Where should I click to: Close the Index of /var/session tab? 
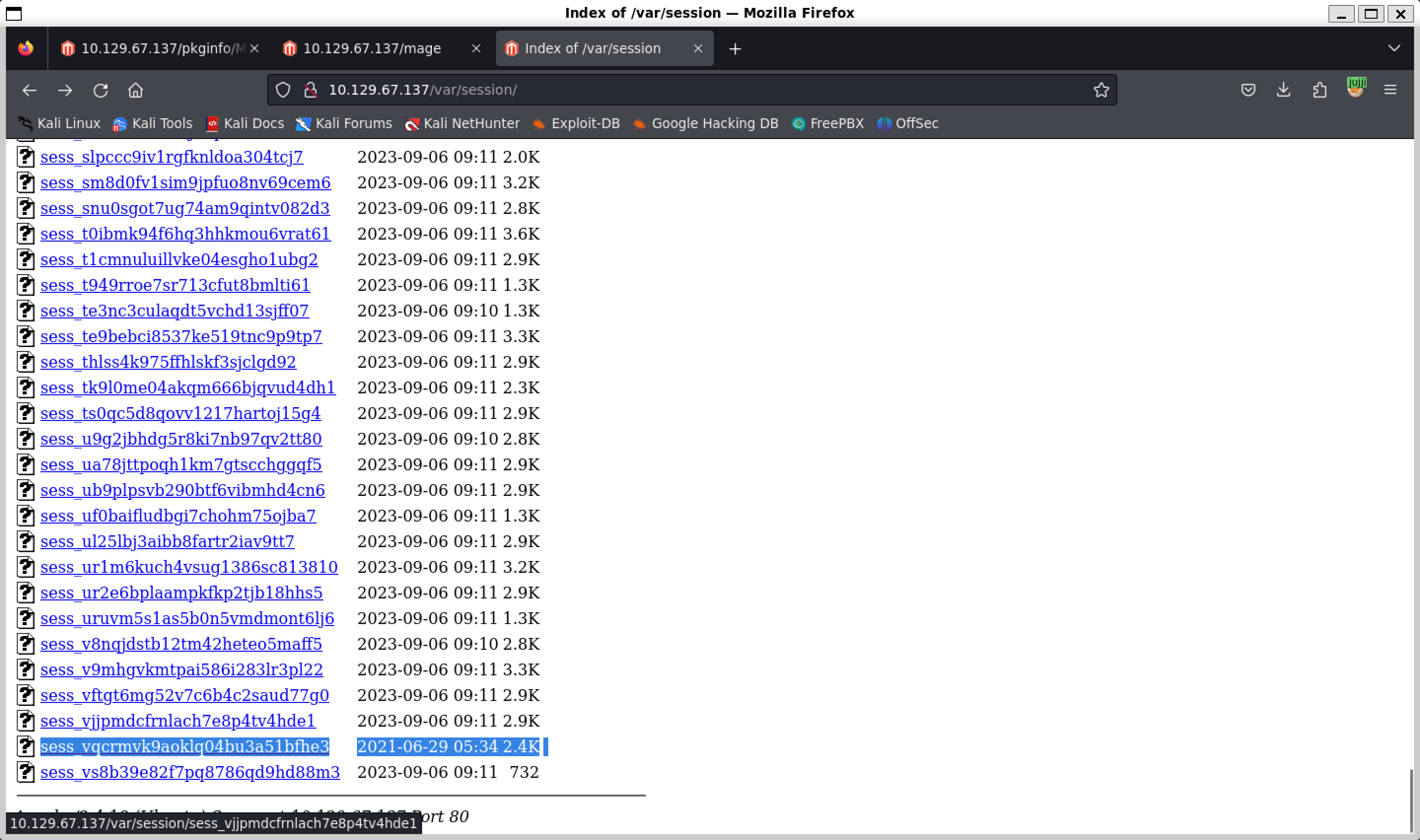tap(698, 49)
